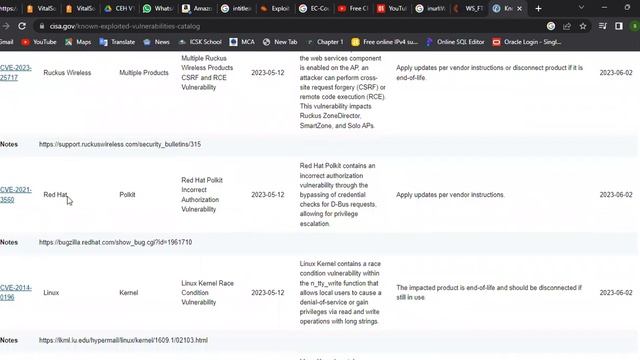The width and height of the screenshot is (640, 360).
Task: Click the browser forward arrow
Action: point(6,26)
